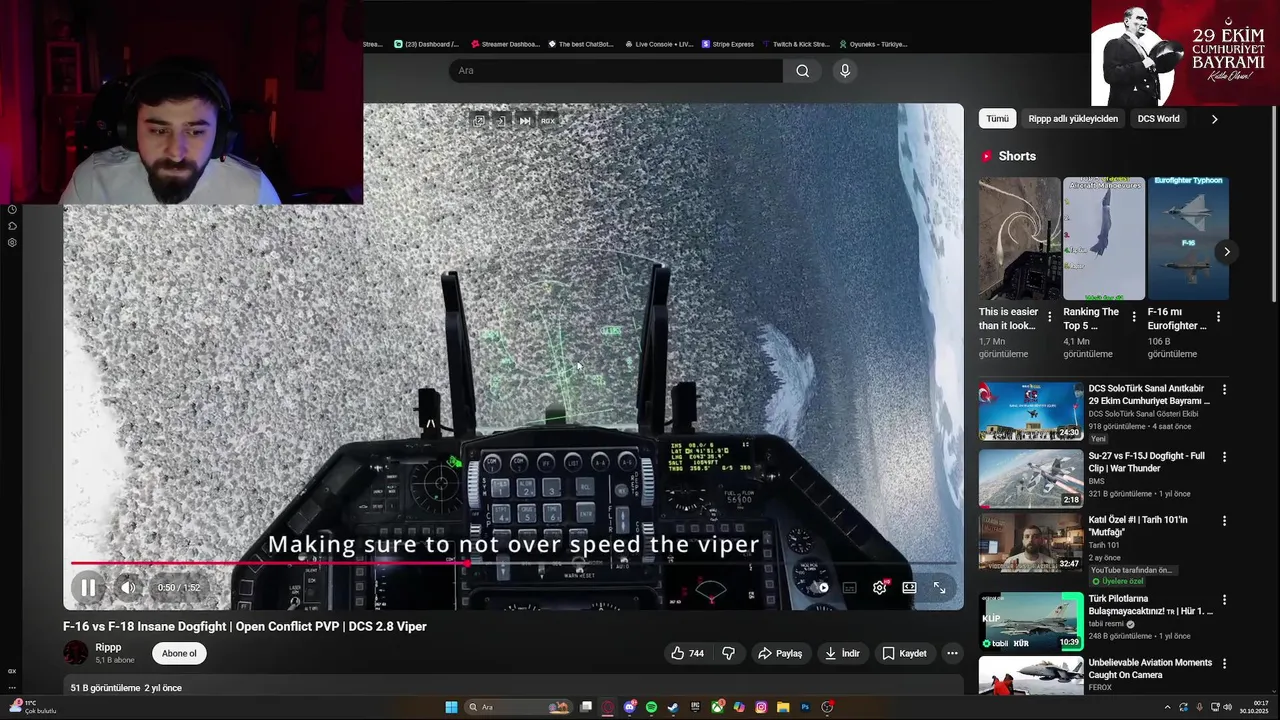The image size is (1280, 720).
Task: Show hidden system tray icons
Action: pos(1167,707)
